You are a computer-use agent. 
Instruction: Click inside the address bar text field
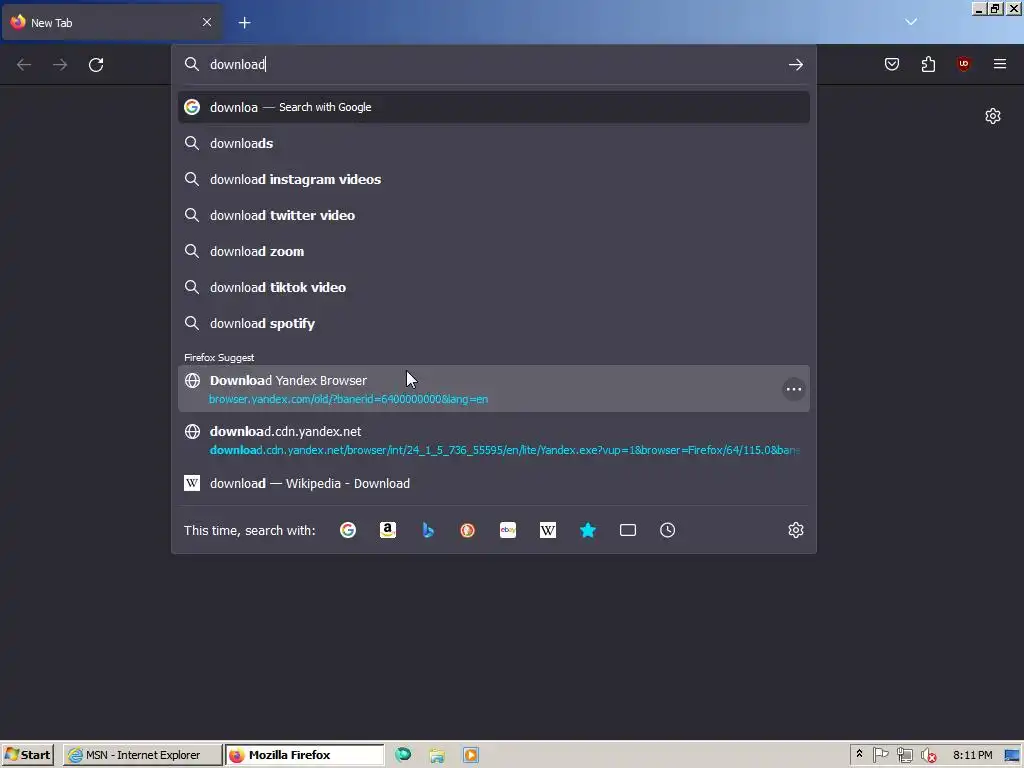click(x=494, y=64)
